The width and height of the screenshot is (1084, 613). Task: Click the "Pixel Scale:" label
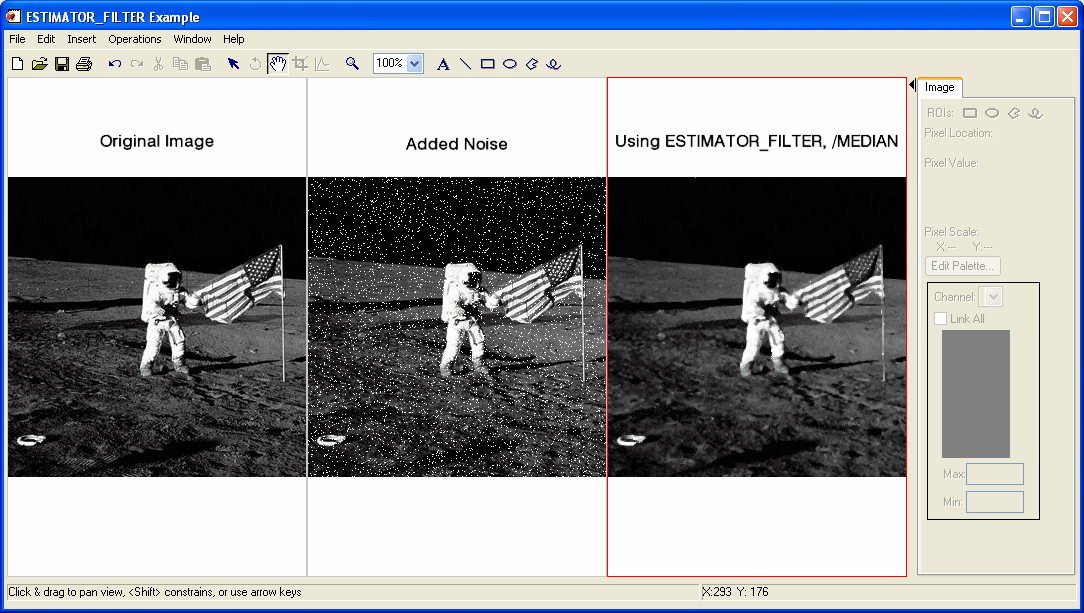click(951, 232)
